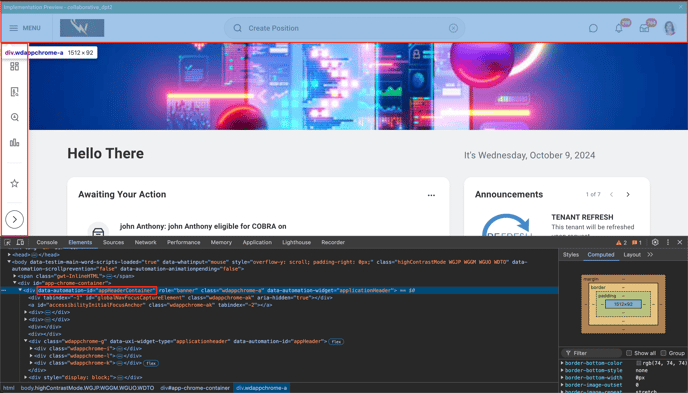Open the Recorder tab
The image size is (688, 393).
click(333, 242)
